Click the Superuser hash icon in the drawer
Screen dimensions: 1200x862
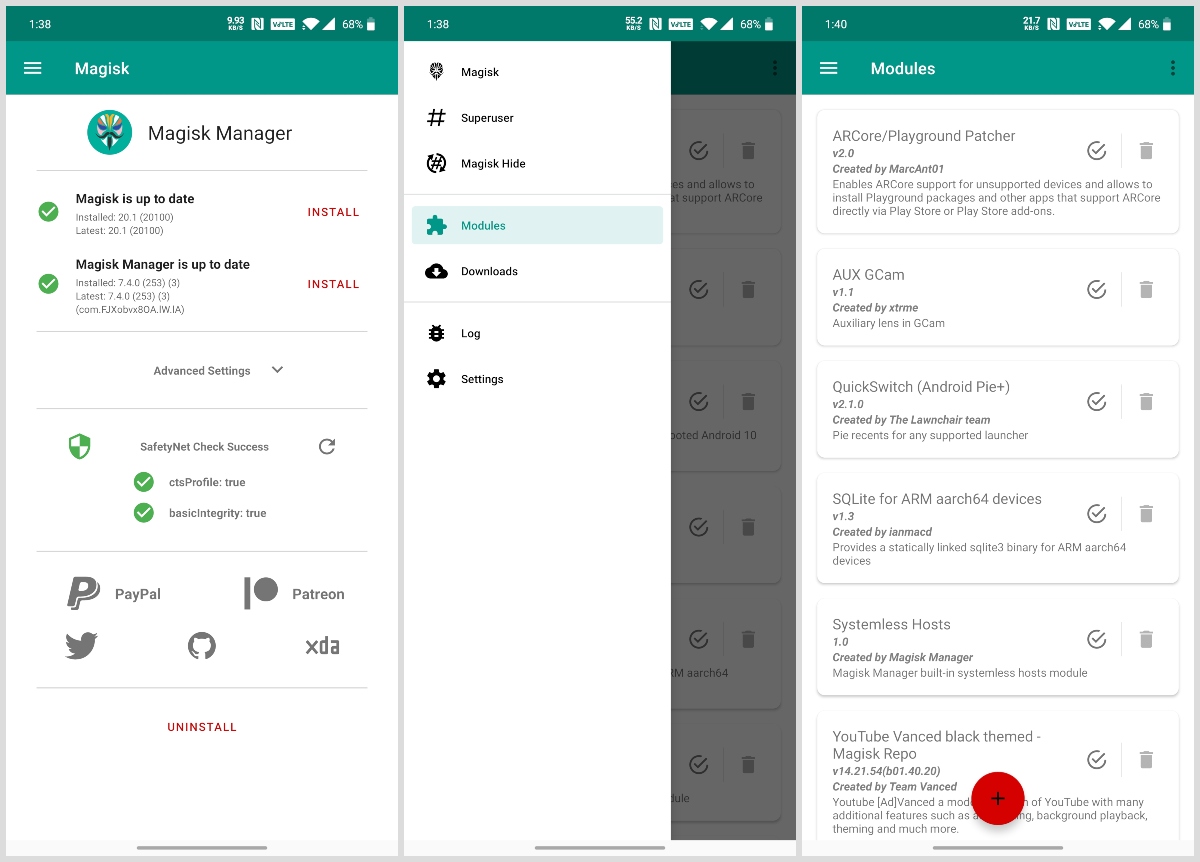point(436,118)
